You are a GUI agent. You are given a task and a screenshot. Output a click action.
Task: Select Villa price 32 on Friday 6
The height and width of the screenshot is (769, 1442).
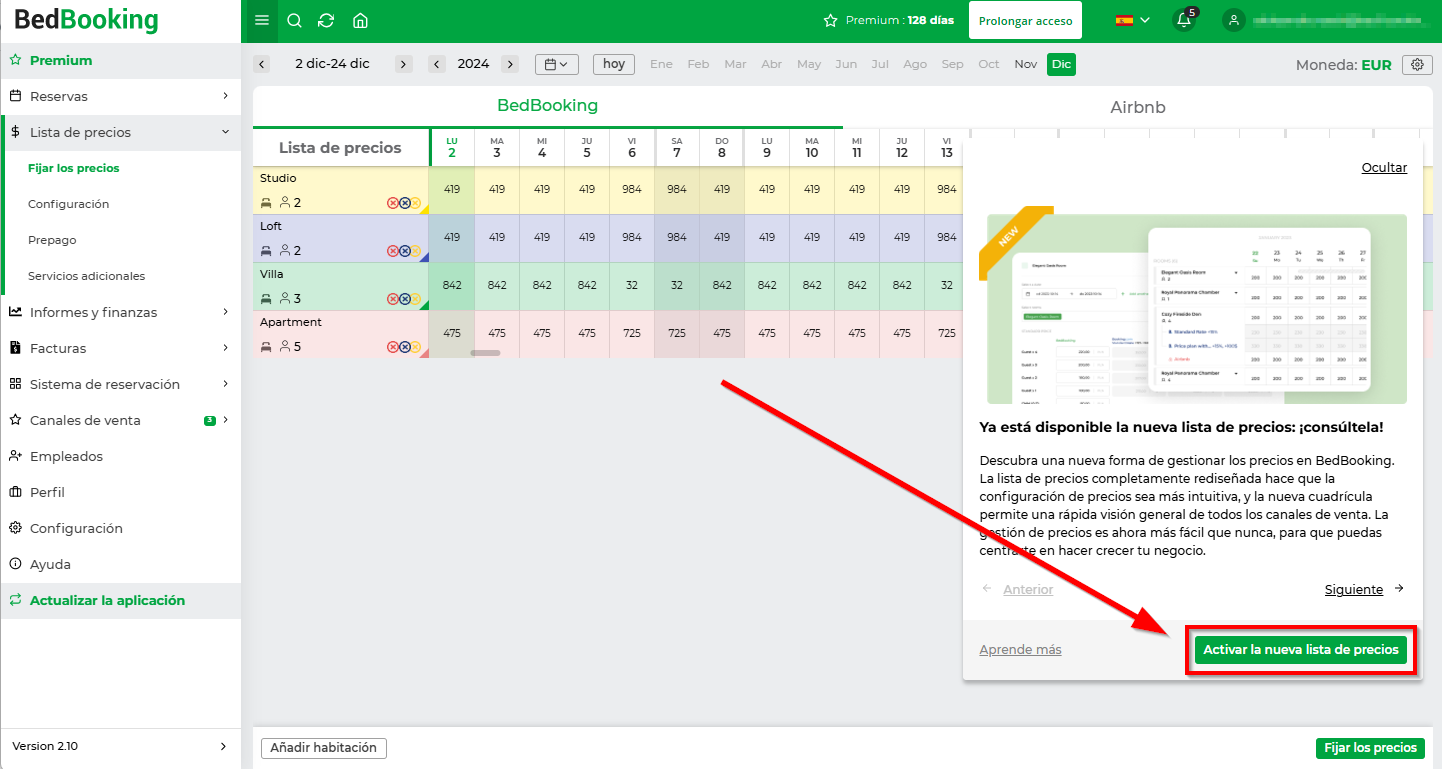(632, 285)
